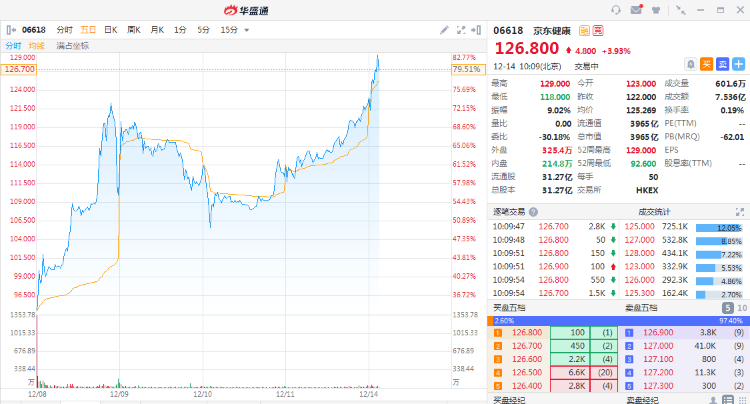Switch broker view to list layout icon
The height and width of the screenshot is (404, 750).
[x=728, y=400]
